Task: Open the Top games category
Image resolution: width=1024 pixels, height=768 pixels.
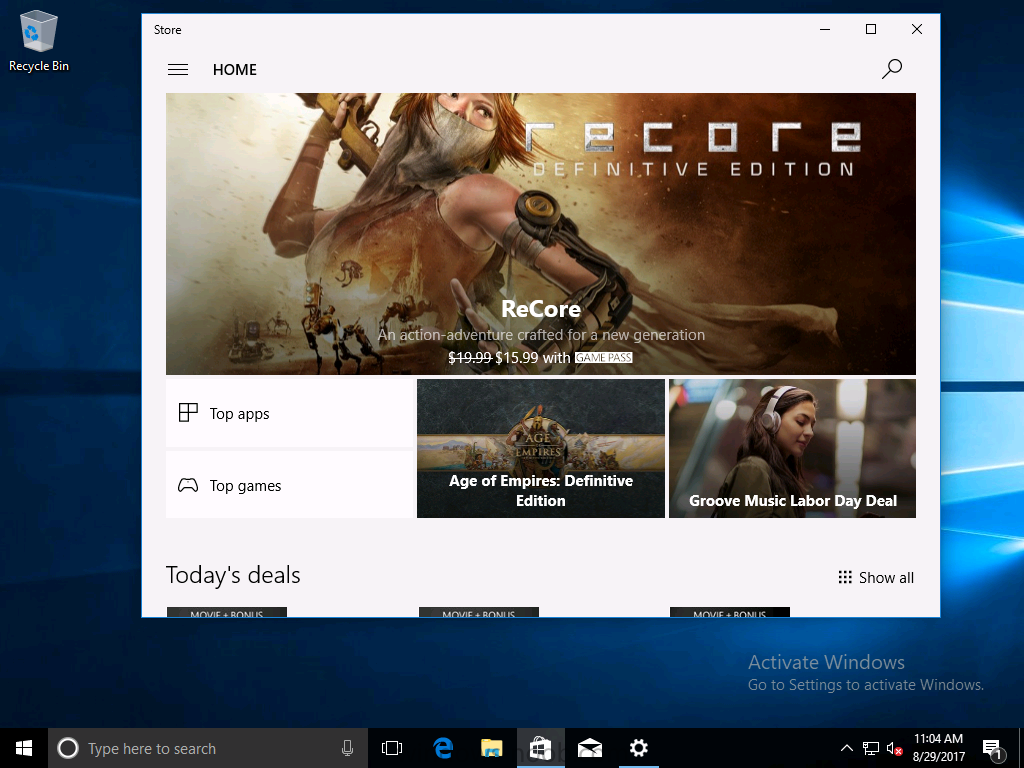Action: coord(289,485)
